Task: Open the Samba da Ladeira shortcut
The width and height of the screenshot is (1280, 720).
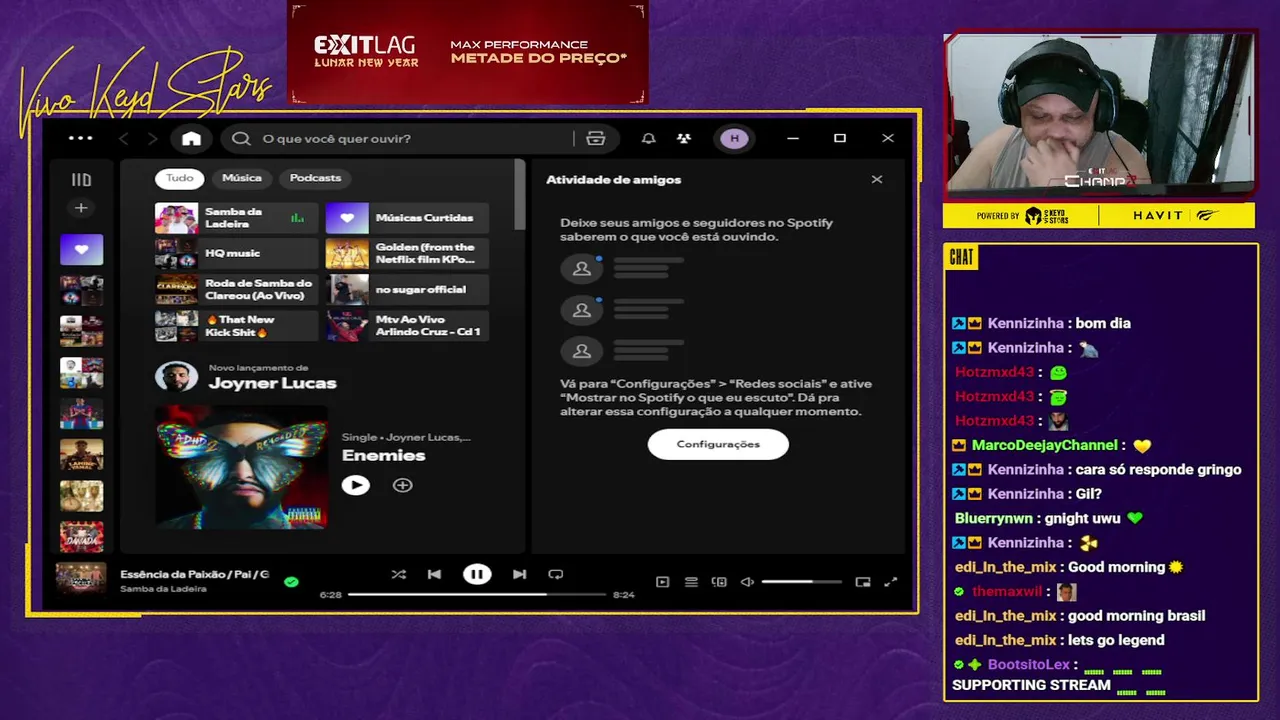Action: pyautogui.click(x=236, y=218)
